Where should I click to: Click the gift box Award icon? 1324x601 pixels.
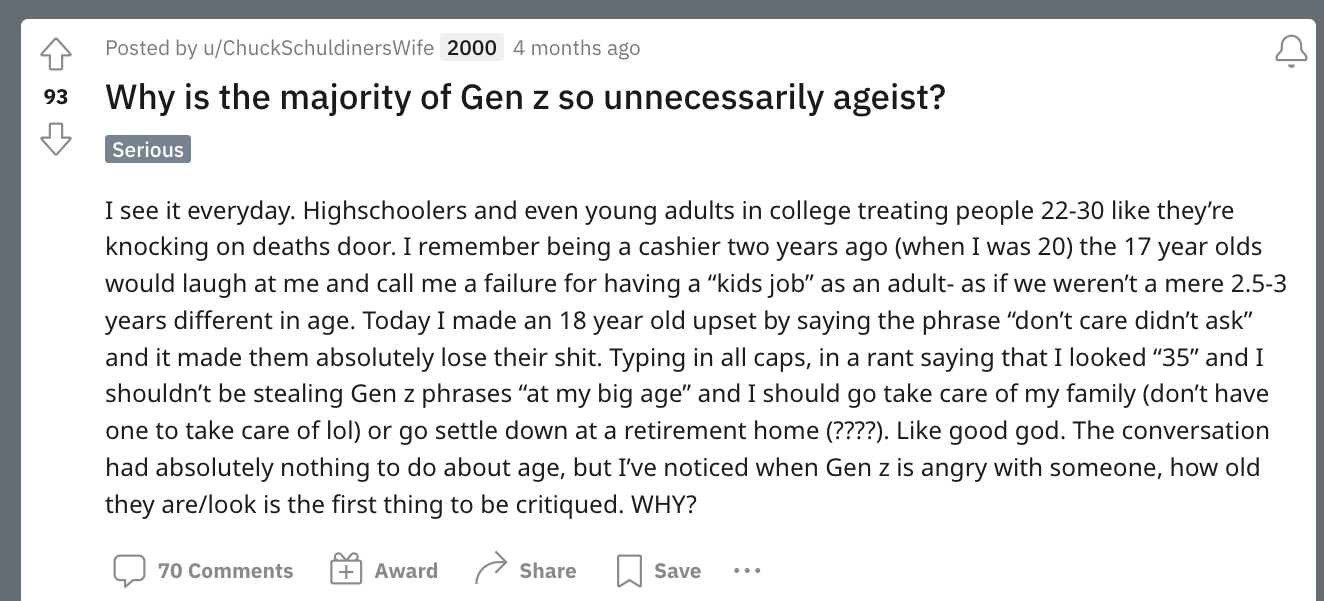point(345,570)
